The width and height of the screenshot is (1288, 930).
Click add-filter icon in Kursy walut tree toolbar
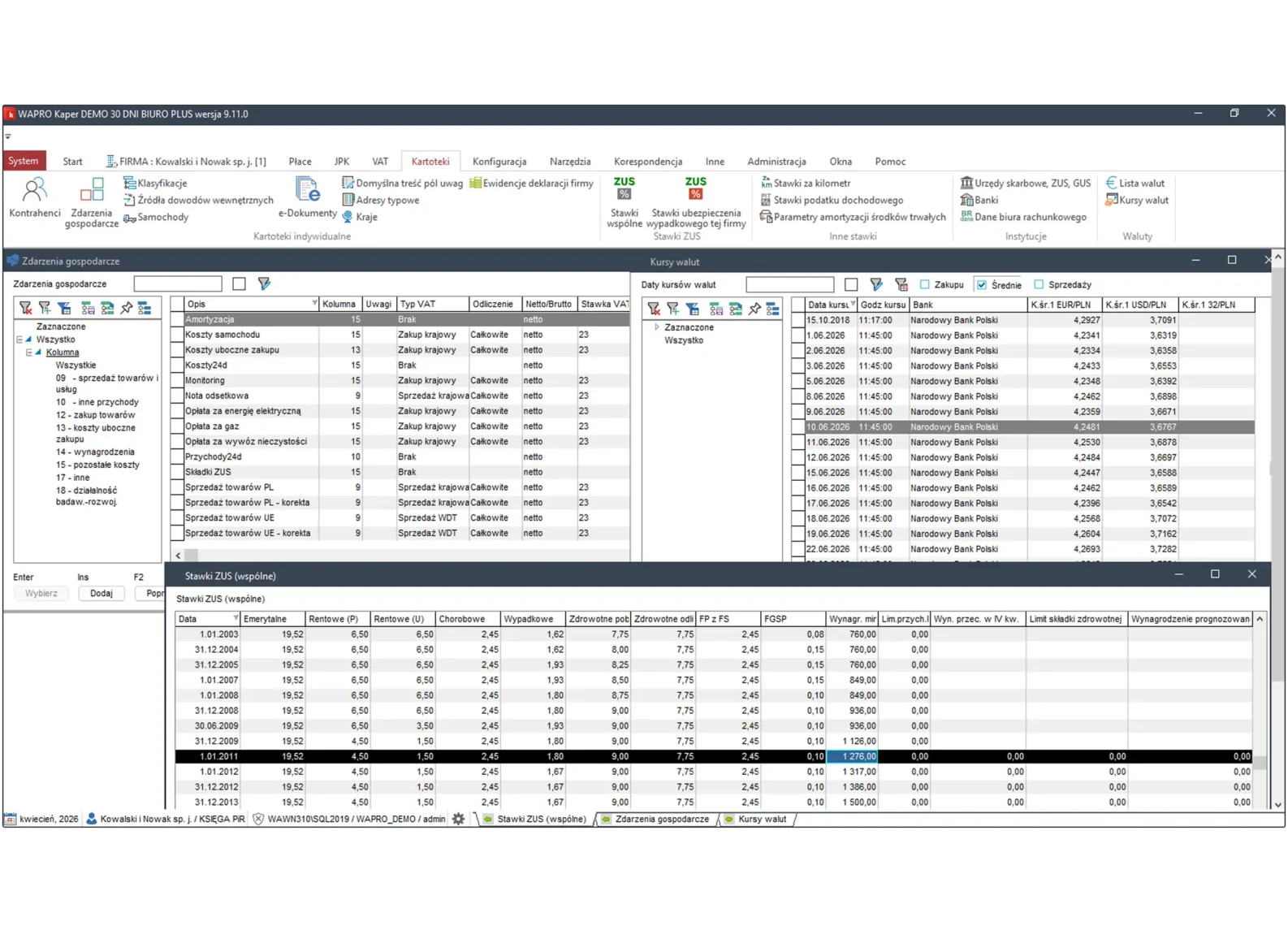tap(673, 309)
